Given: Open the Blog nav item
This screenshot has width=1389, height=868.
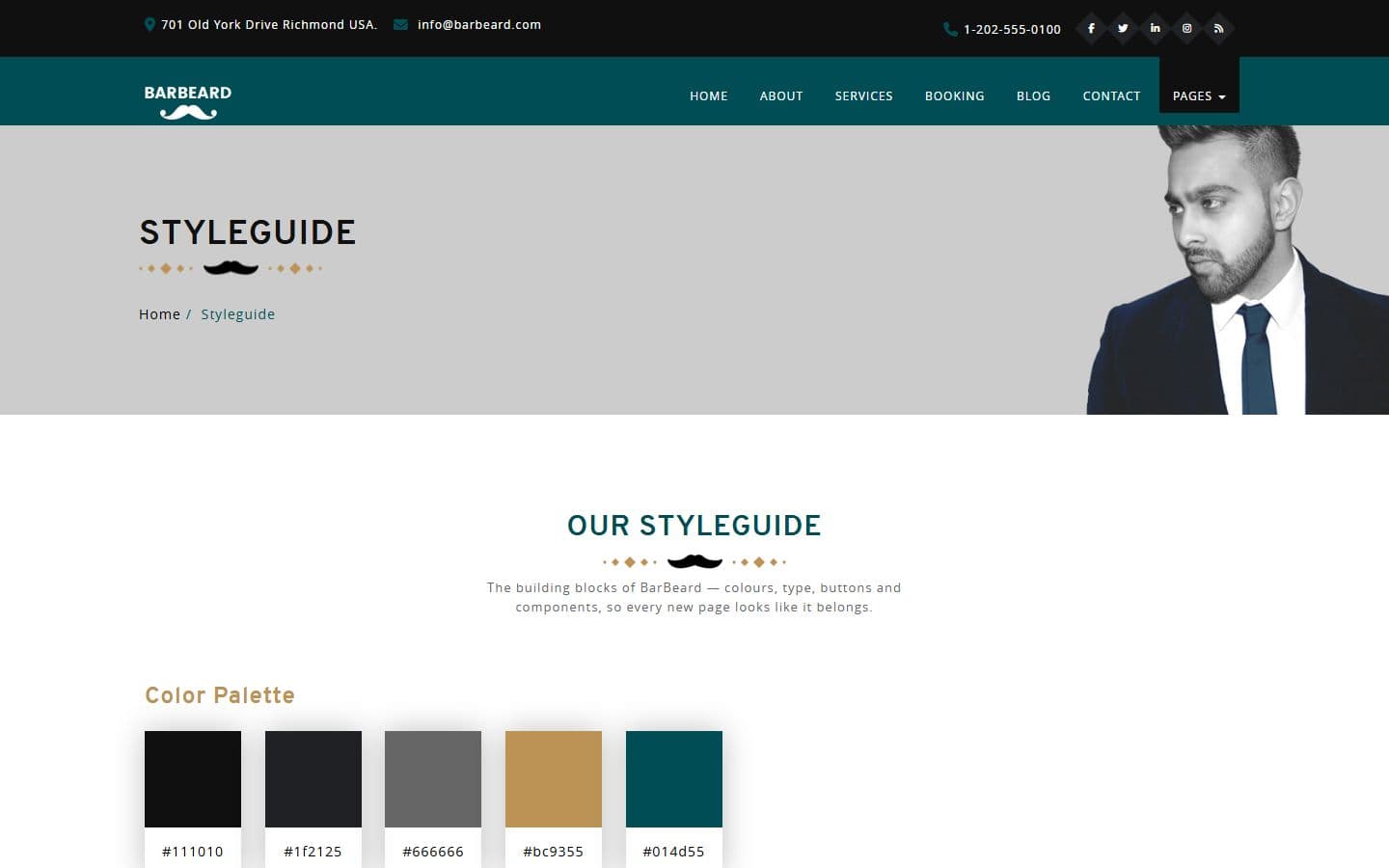Looking at the screenshot, I should [1033, 95].
